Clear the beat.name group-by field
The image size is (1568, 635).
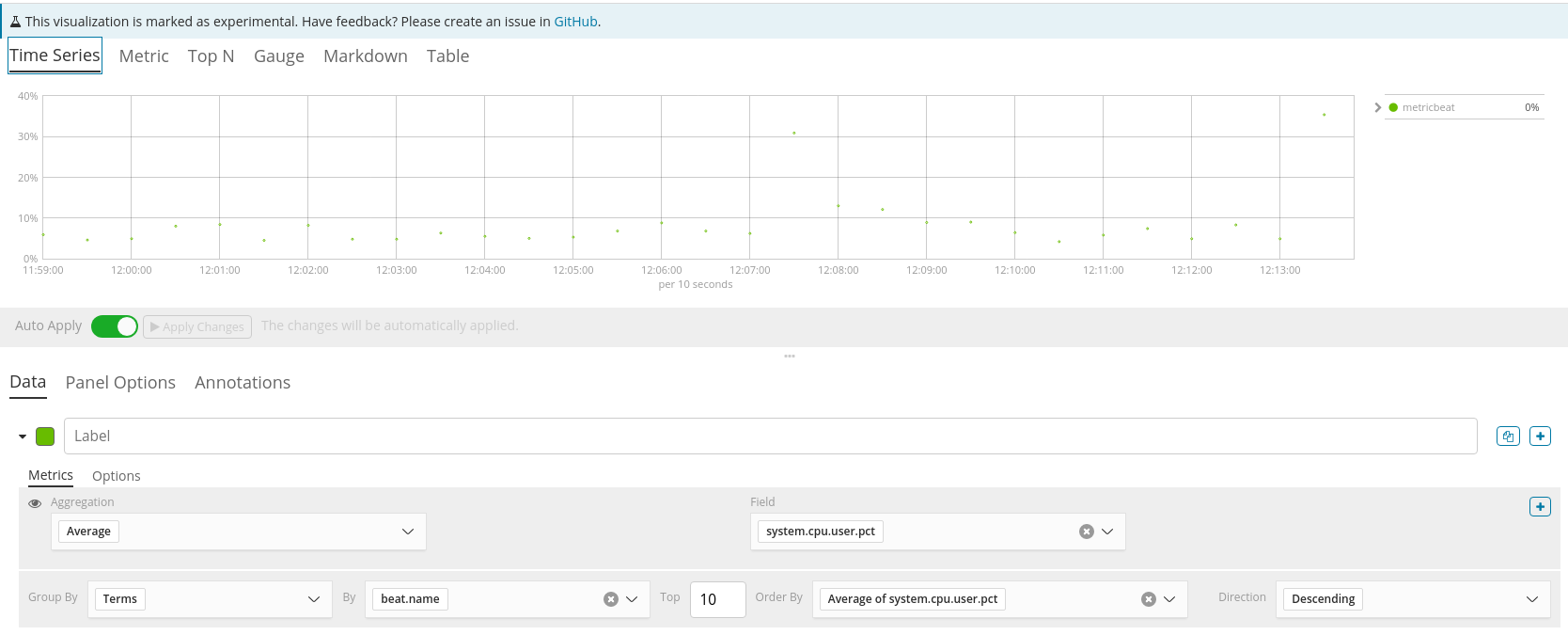610,599
